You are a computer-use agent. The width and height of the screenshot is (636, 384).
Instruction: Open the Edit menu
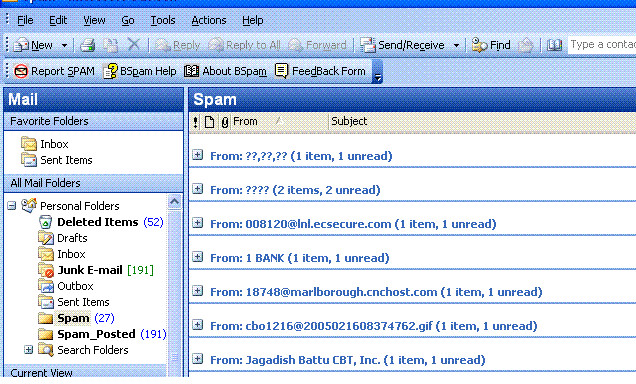(58, 20)
